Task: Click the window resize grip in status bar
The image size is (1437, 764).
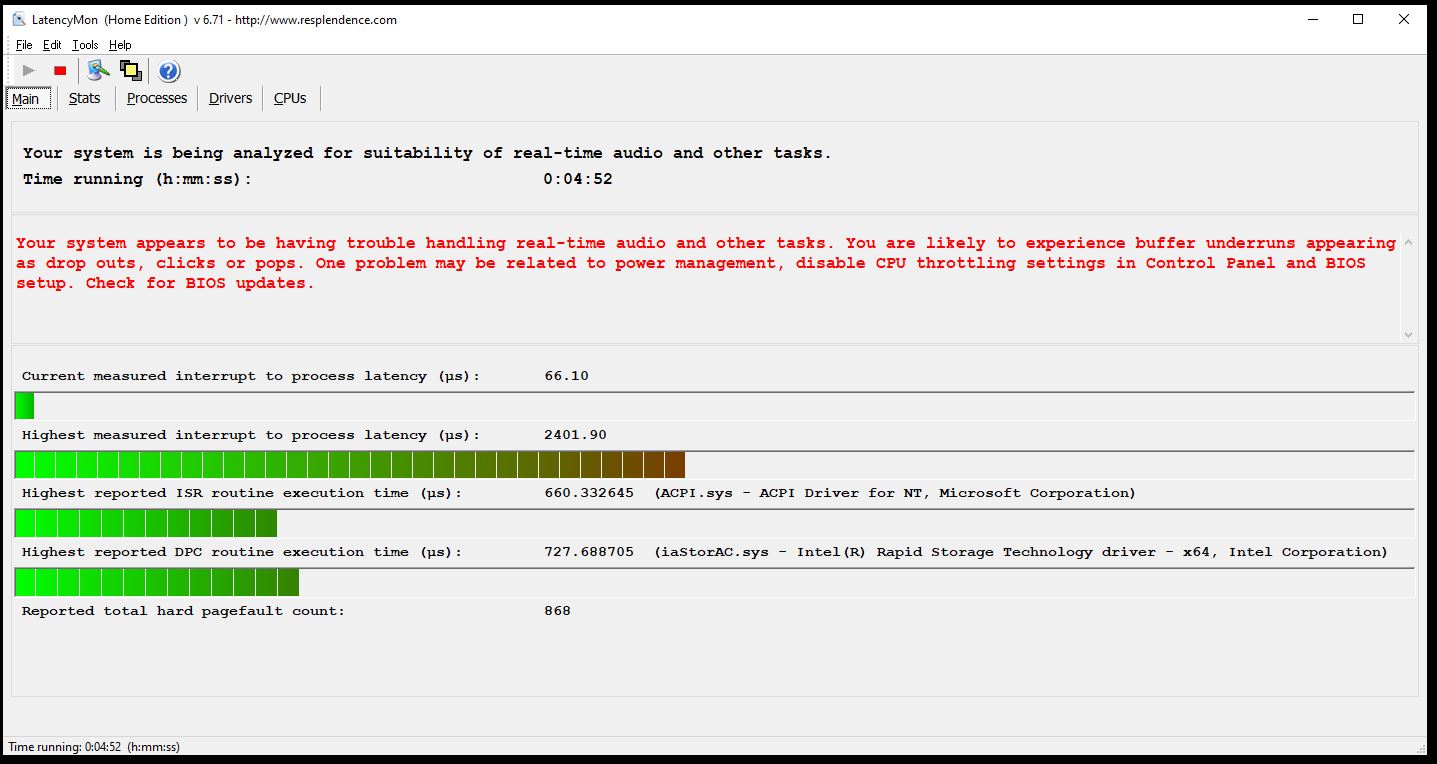Action: pos(1420,747)
